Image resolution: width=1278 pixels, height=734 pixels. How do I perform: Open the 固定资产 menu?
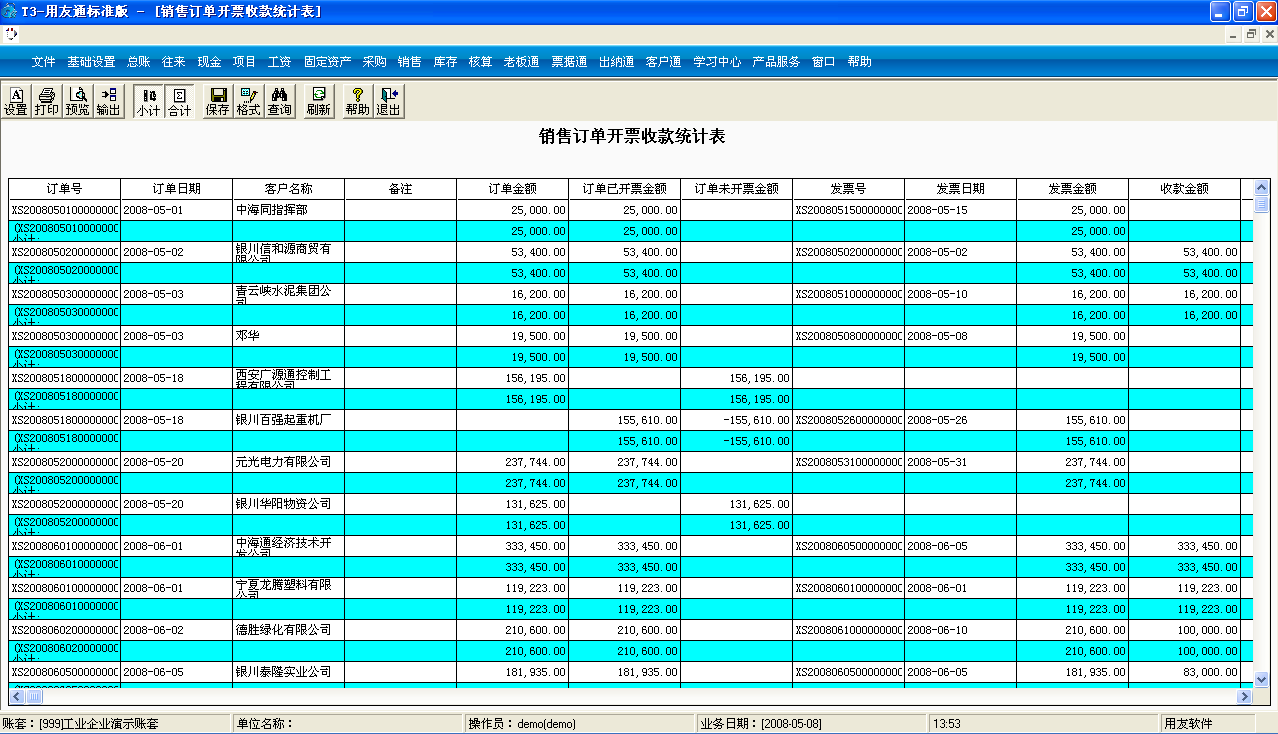pos(327,62)
